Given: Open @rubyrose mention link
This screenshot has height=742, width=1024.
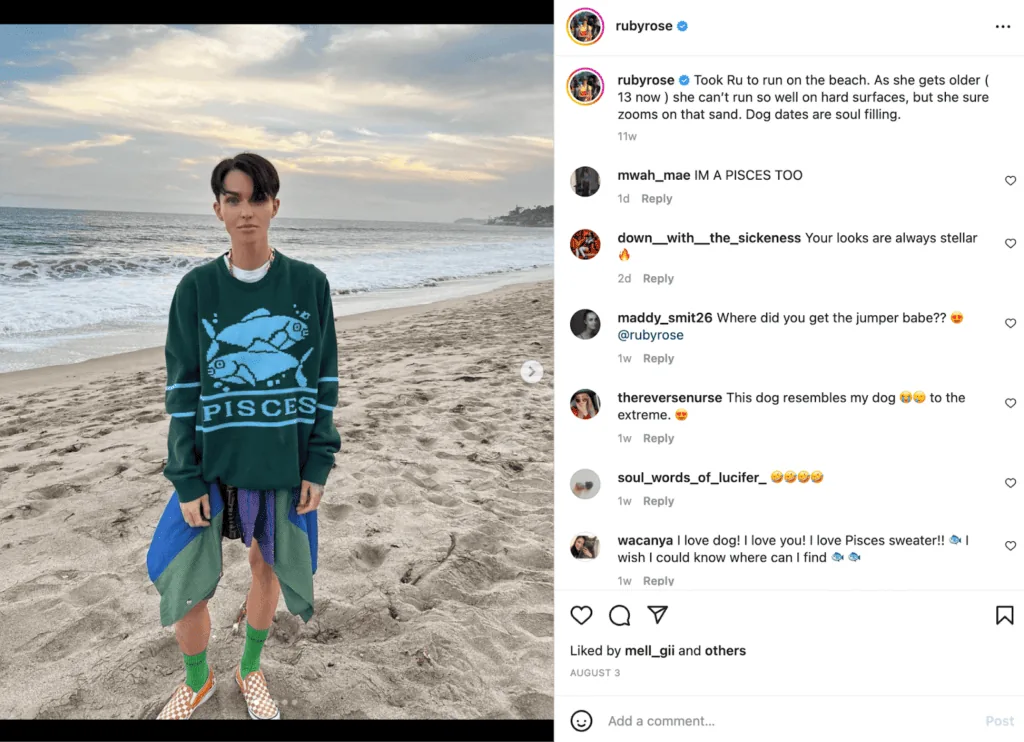Looking at the screenshot, I should (x=650, y=335).
